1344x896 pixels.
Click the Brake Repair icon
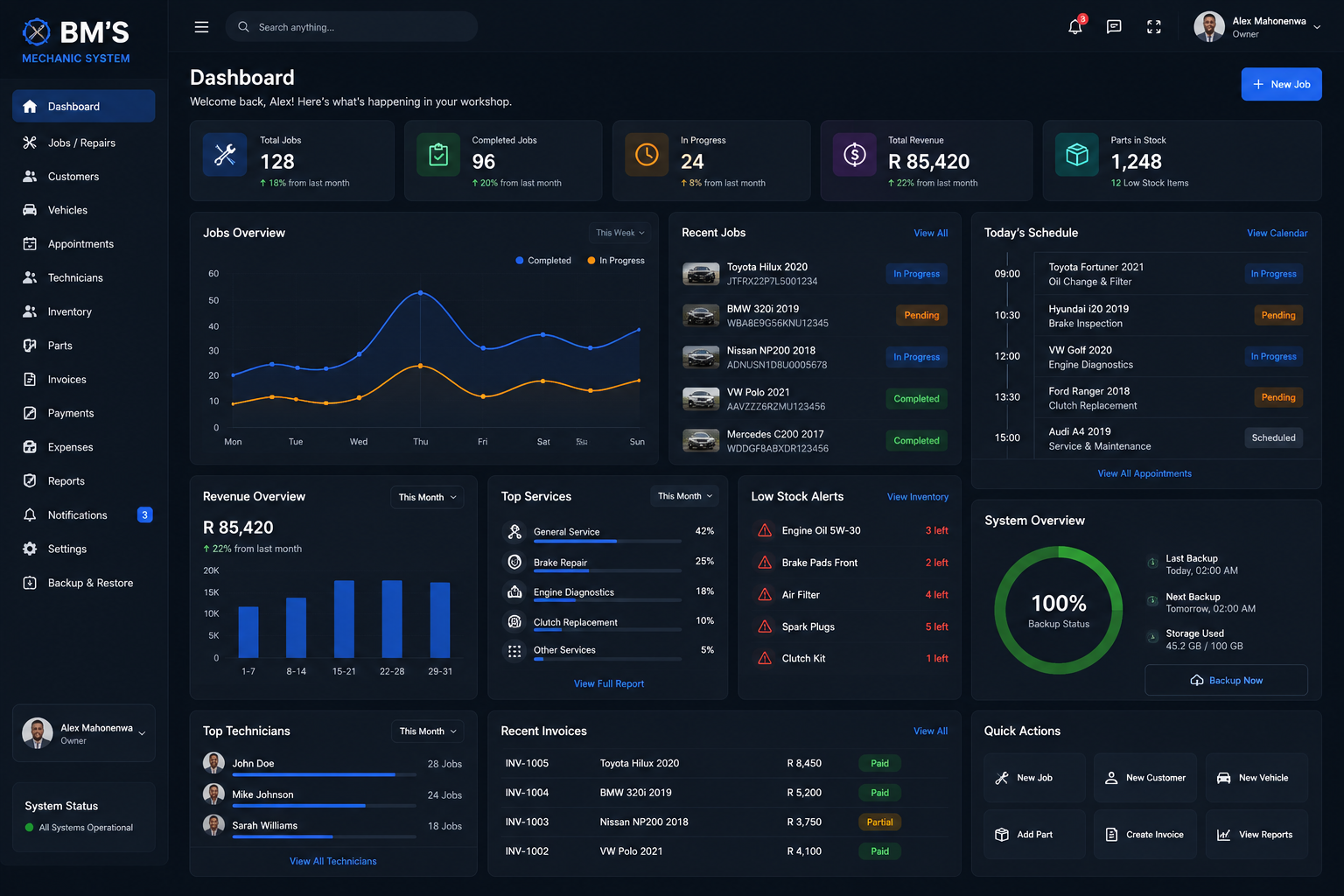coord(514,562)
